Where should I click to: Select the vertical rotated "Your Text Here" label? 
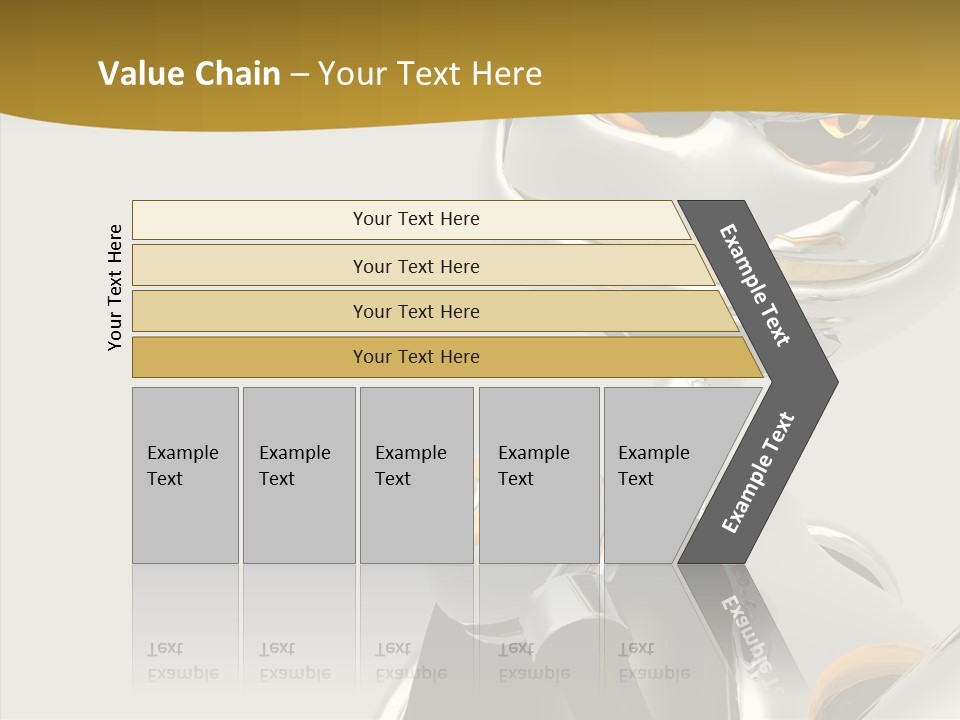pyautogui.click(x=116, y=287)
